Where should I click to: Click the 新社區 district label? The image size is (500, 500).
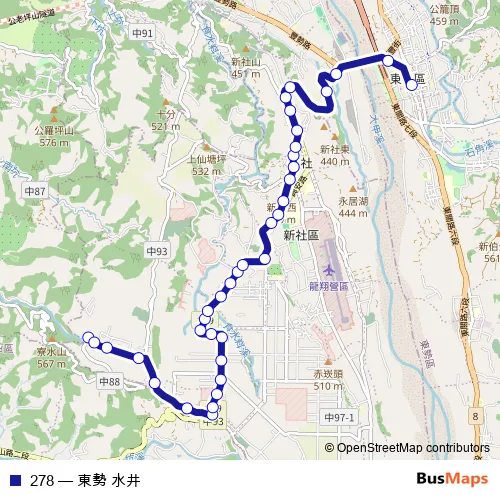pyautogui.click(x=301, y=235)
